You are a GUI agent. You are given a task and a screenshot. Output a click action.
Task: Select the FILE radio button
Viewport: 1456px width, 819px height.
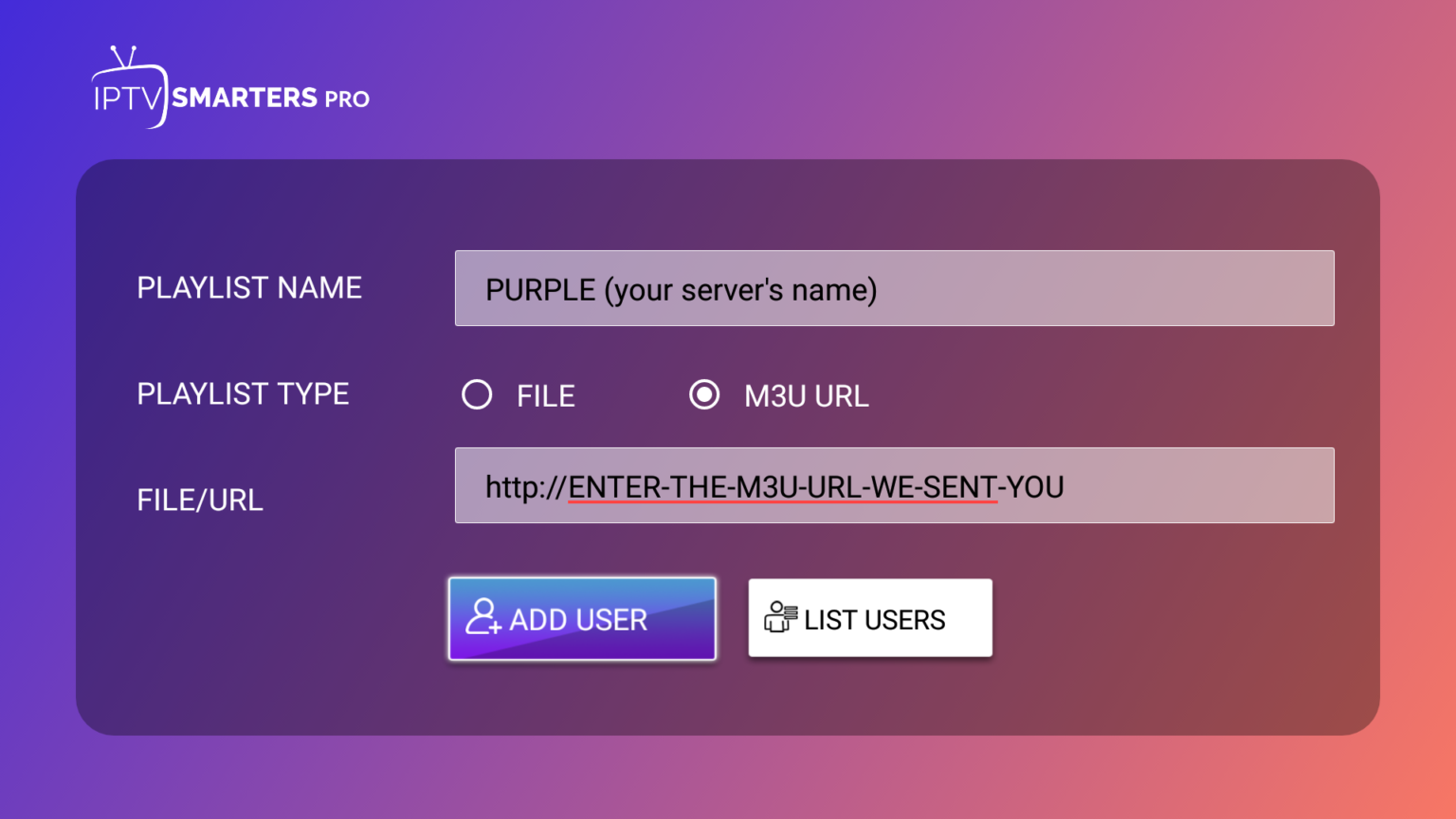[477, 394]
